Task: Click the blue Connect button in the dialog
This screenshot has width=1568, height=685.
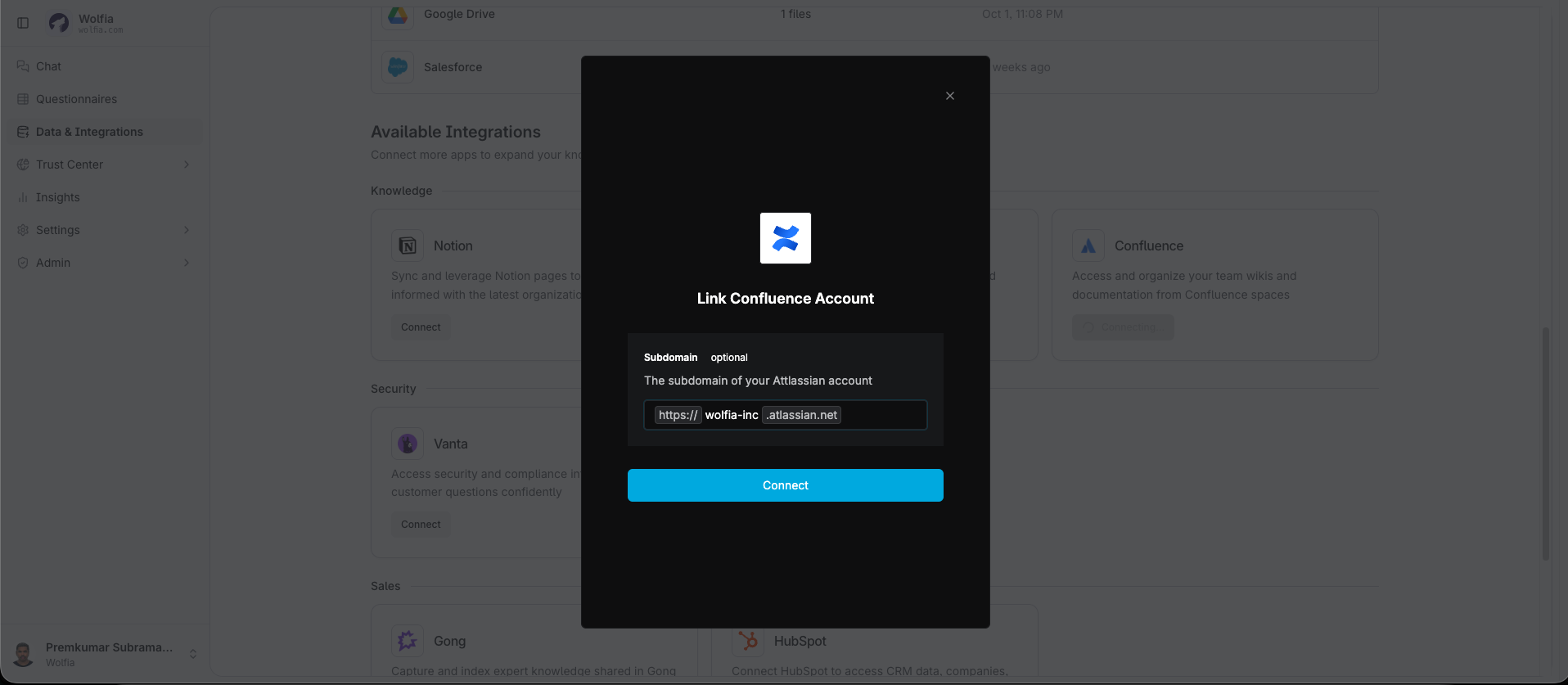Action: click(786, 485)
